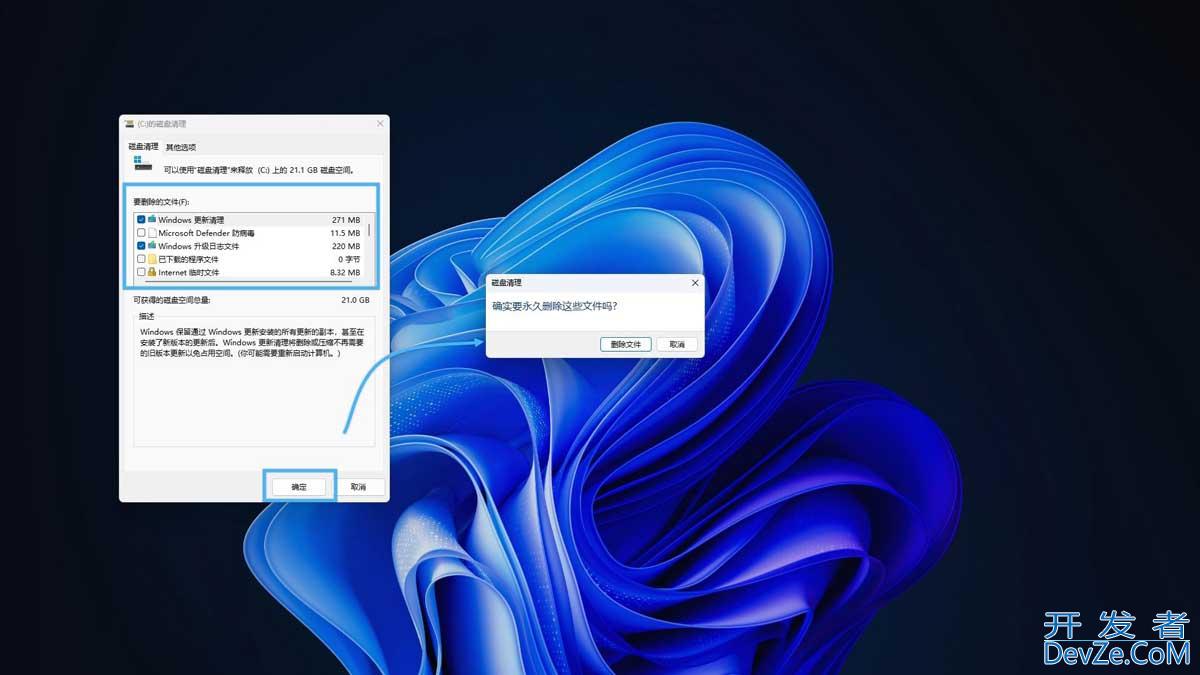Select the Internet 临时文件 row text
Screen dimensions: 1200x675
coord(188,272)
